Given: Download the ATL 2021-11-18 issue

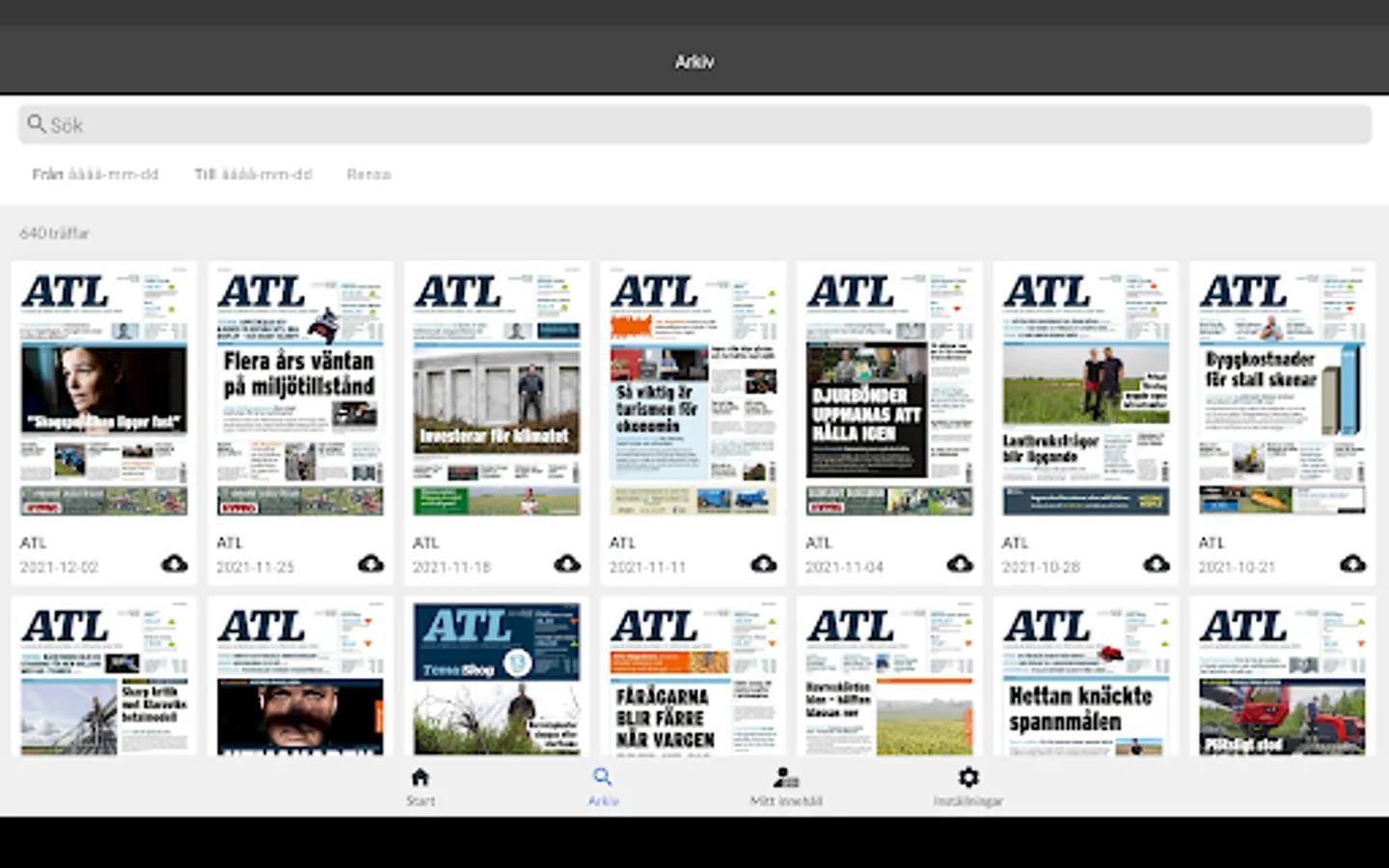Looking at the screenshot, I should click(567, 563).
